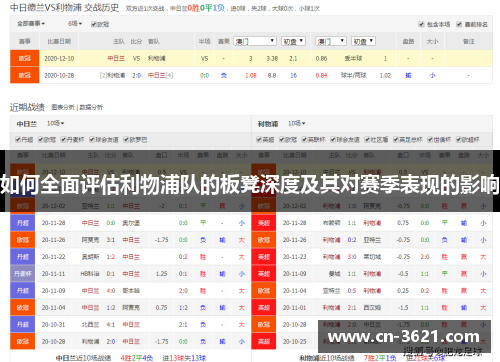Uncheck 社区盾 filter for 利物浦

pos(367,139)
